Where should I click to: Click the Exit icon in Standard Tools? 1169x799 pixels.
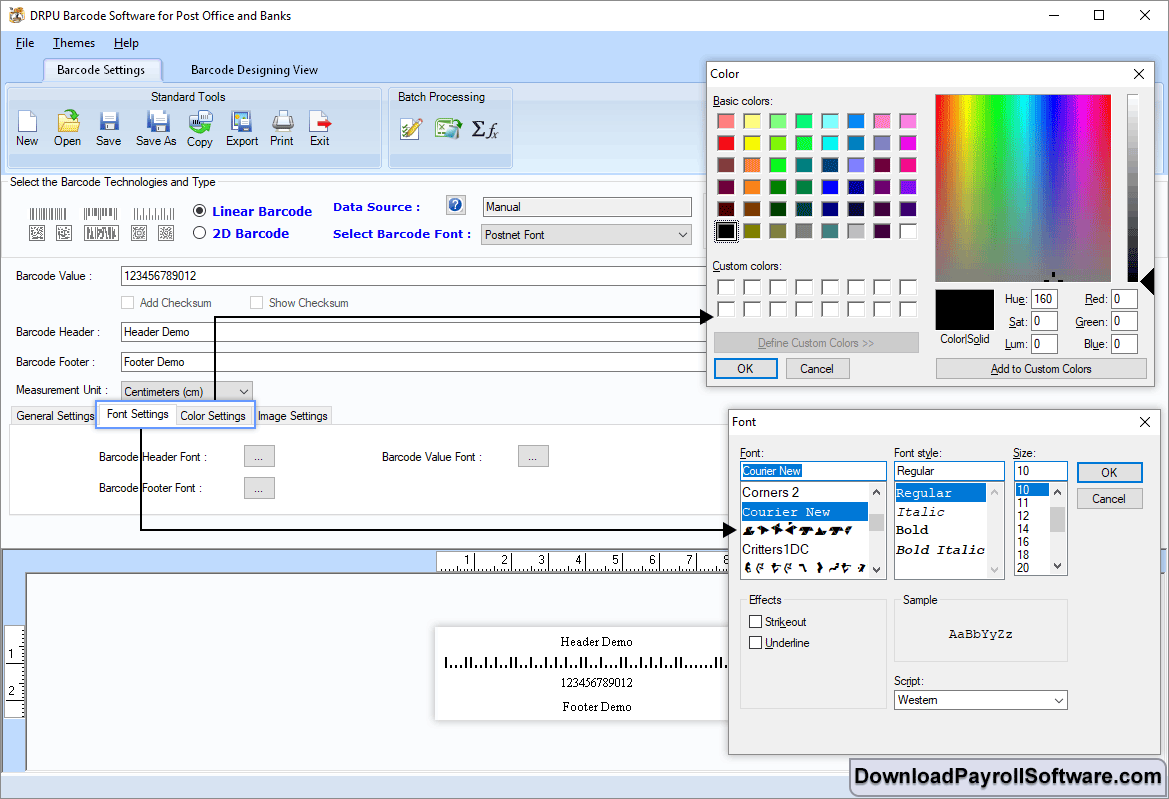click(x=320, y=128)
